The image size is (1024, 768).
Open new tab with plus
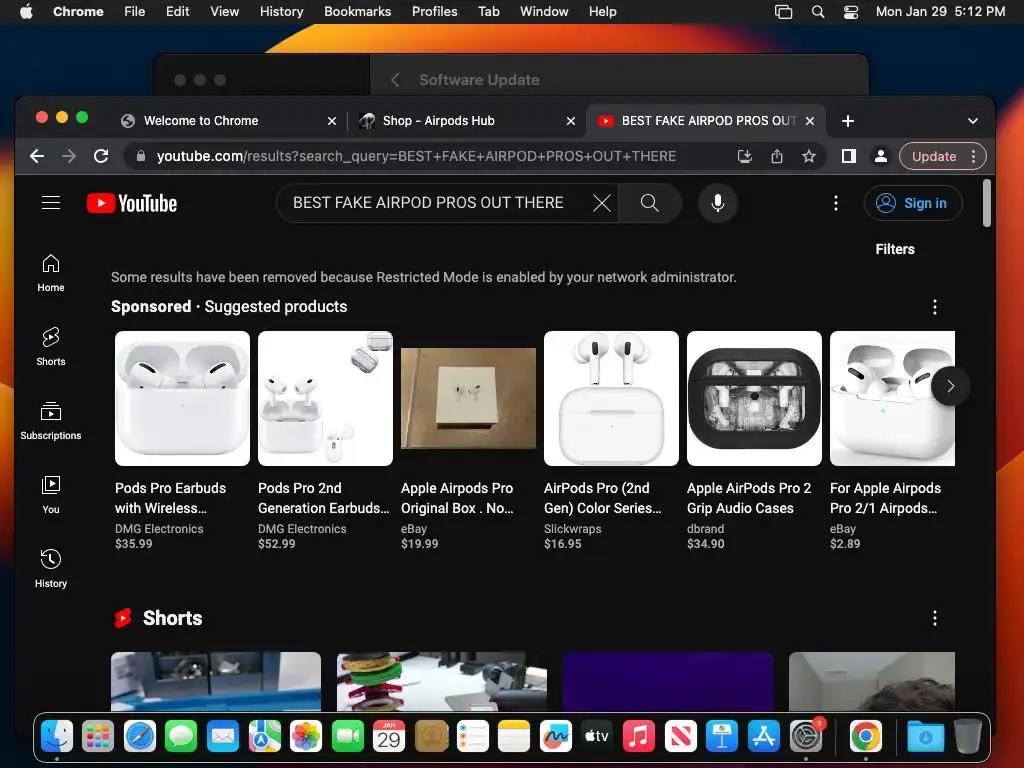pyautogui.click(x=848, y=121)
